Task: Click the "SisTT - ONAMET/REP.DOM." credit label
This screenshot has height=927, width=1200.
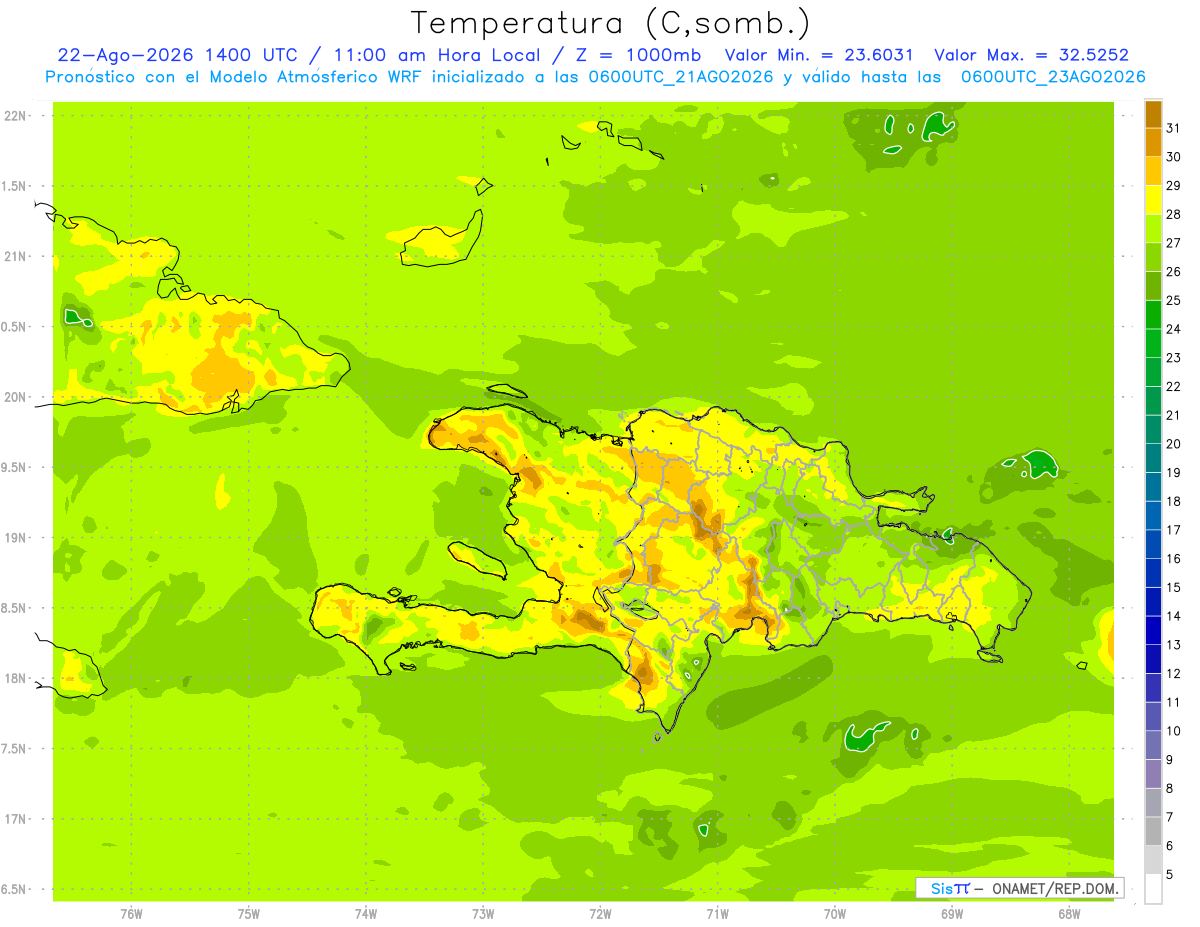Action: click(x=1019, y=888)
